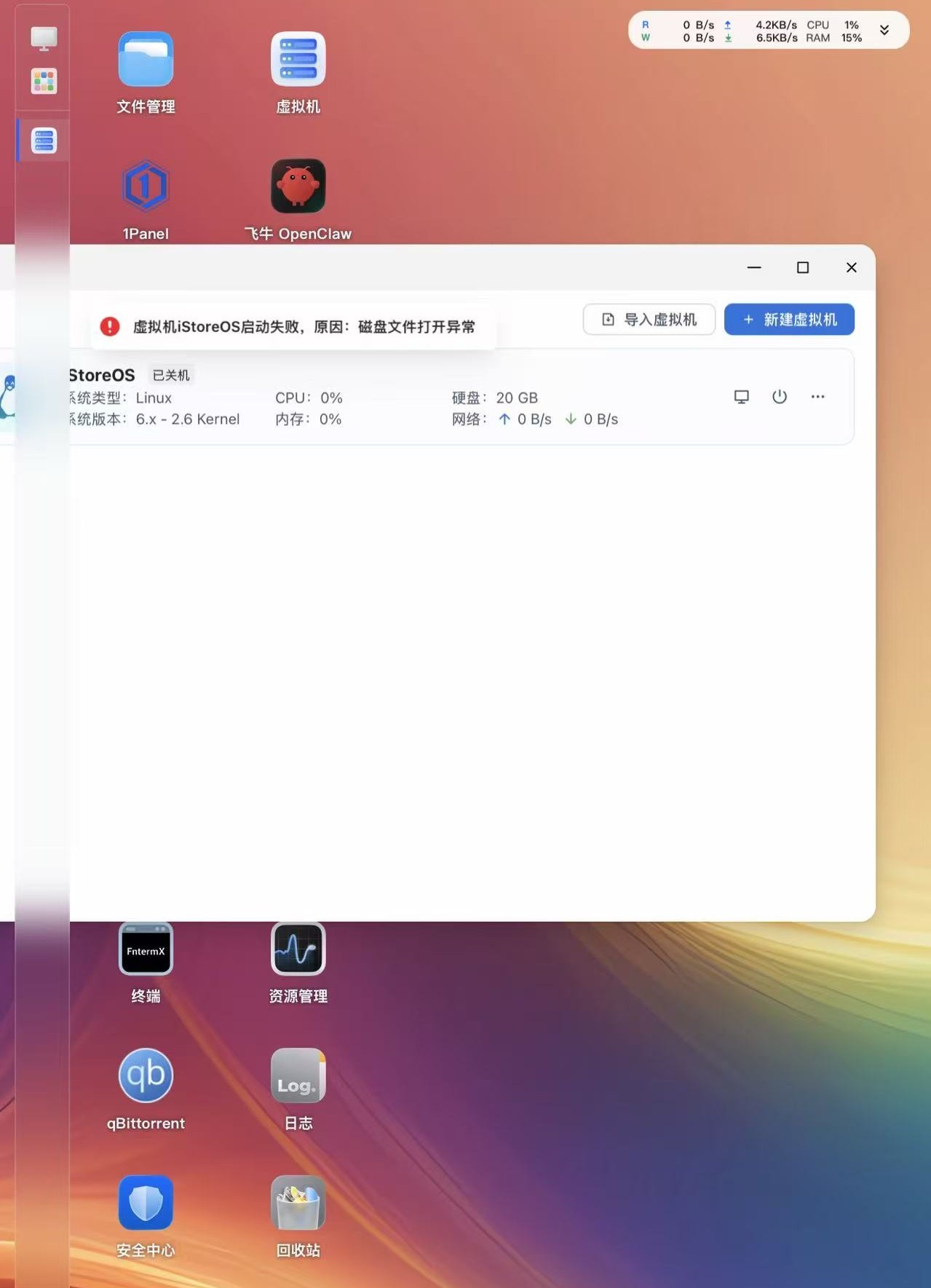This screenshot has height=1288, width=931.
Task: Click 导入虚拟机 button
Action: (649, 320)
